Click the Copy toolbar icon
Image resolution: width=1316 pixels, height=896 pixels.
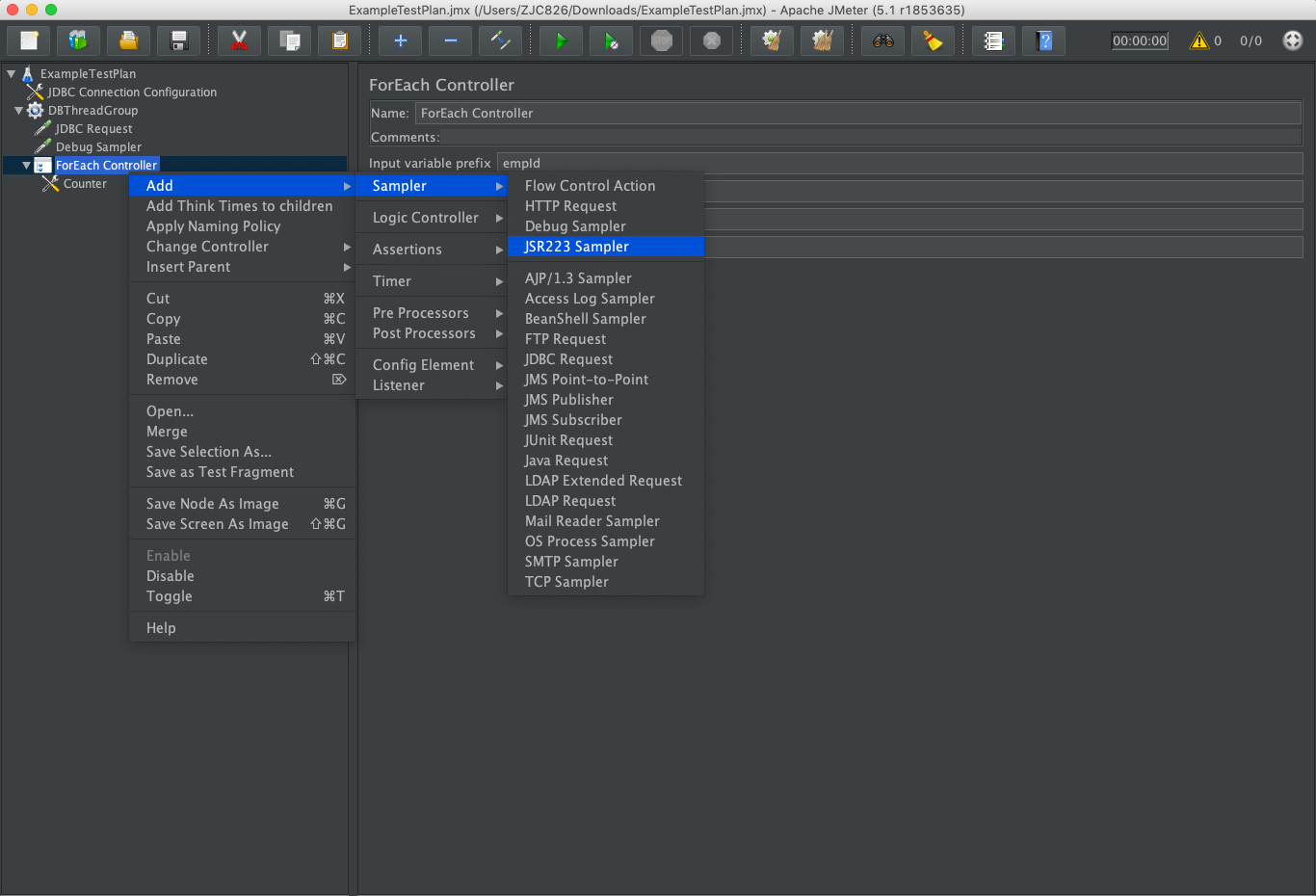point(290,40)
